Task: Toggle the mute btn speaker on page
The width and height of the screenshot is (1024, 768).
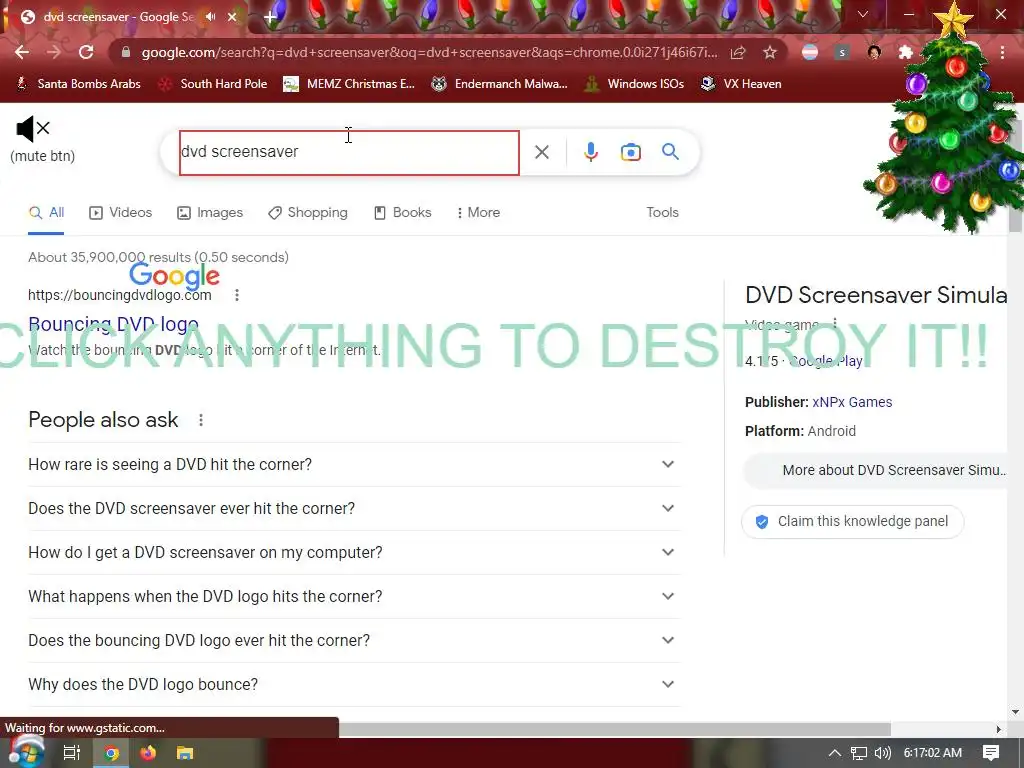Action: pyautogui.click(x=33, y=129)
